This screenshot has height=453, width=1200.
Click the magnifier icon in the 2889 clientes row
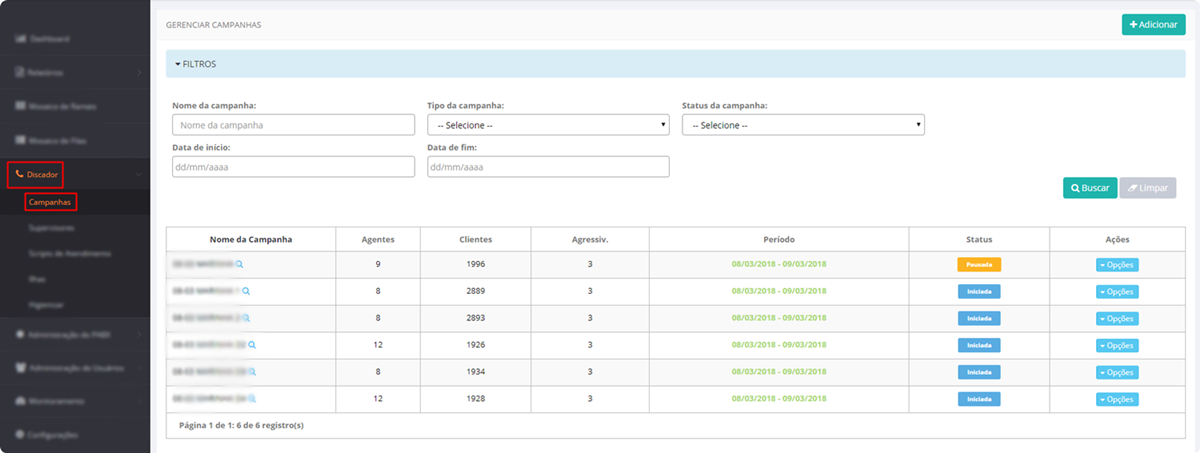[x=246, y=291]
